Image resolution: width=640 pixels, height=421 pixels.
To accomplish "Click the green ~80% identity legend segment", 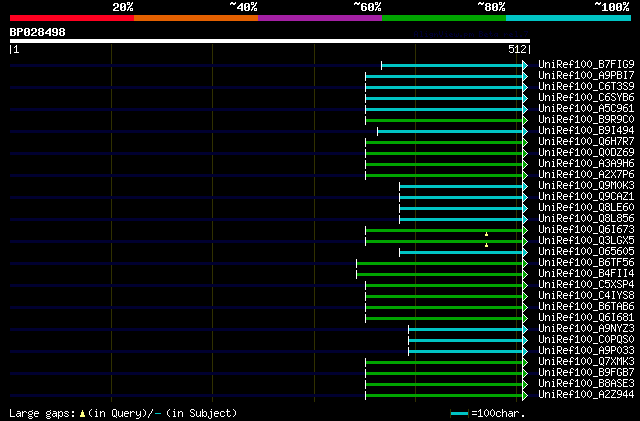I will [x=444, y=18].
